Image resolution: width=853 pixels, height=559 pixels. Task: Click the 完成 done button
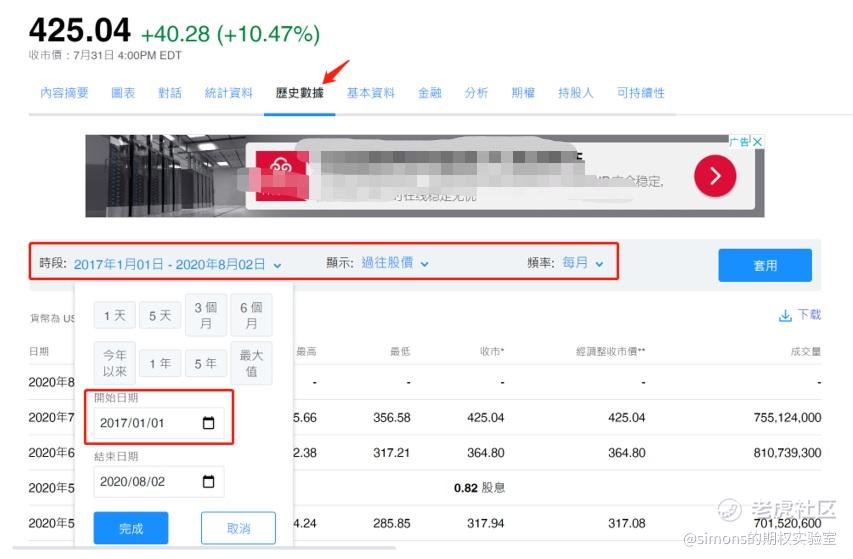coord(131,528)
